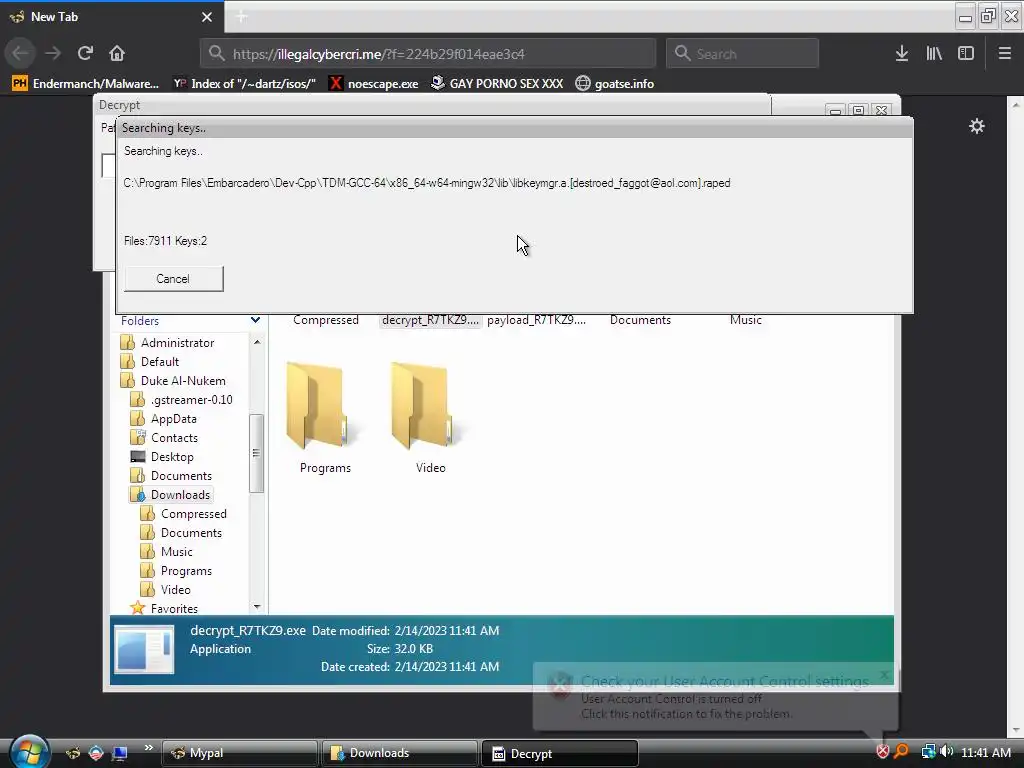Screen dimensions: 1024x768
Task: Open the browser library
Action: click(934, 54)
